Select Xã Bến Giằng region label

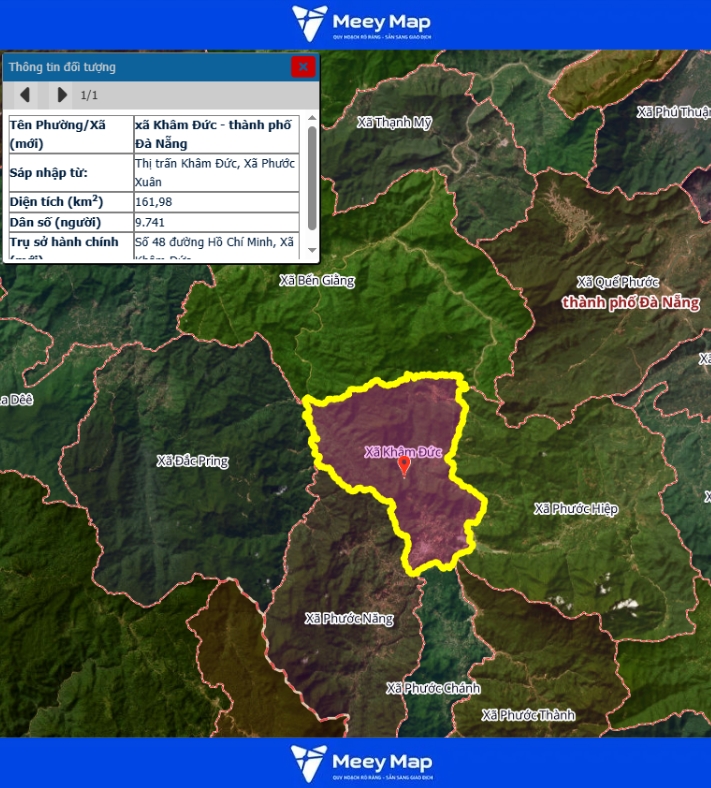point(317,281)
